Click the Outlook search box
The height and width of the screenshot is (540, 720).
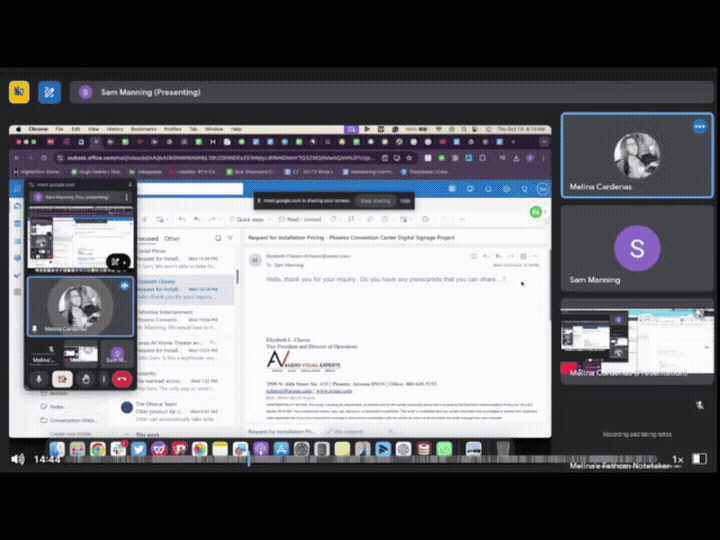[190, 189]
